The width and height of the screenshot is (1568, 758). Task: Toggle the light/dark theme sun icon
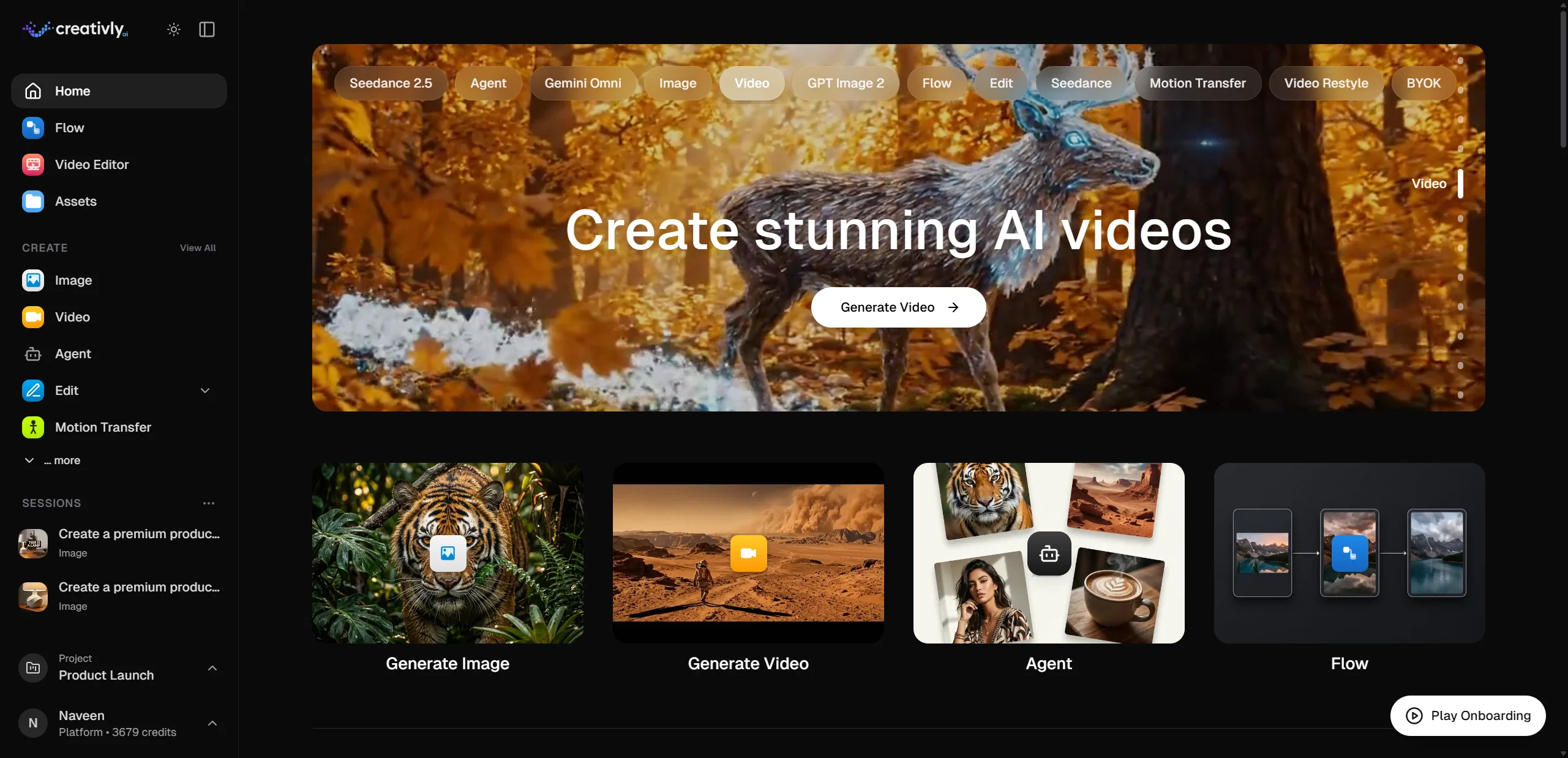174,29
